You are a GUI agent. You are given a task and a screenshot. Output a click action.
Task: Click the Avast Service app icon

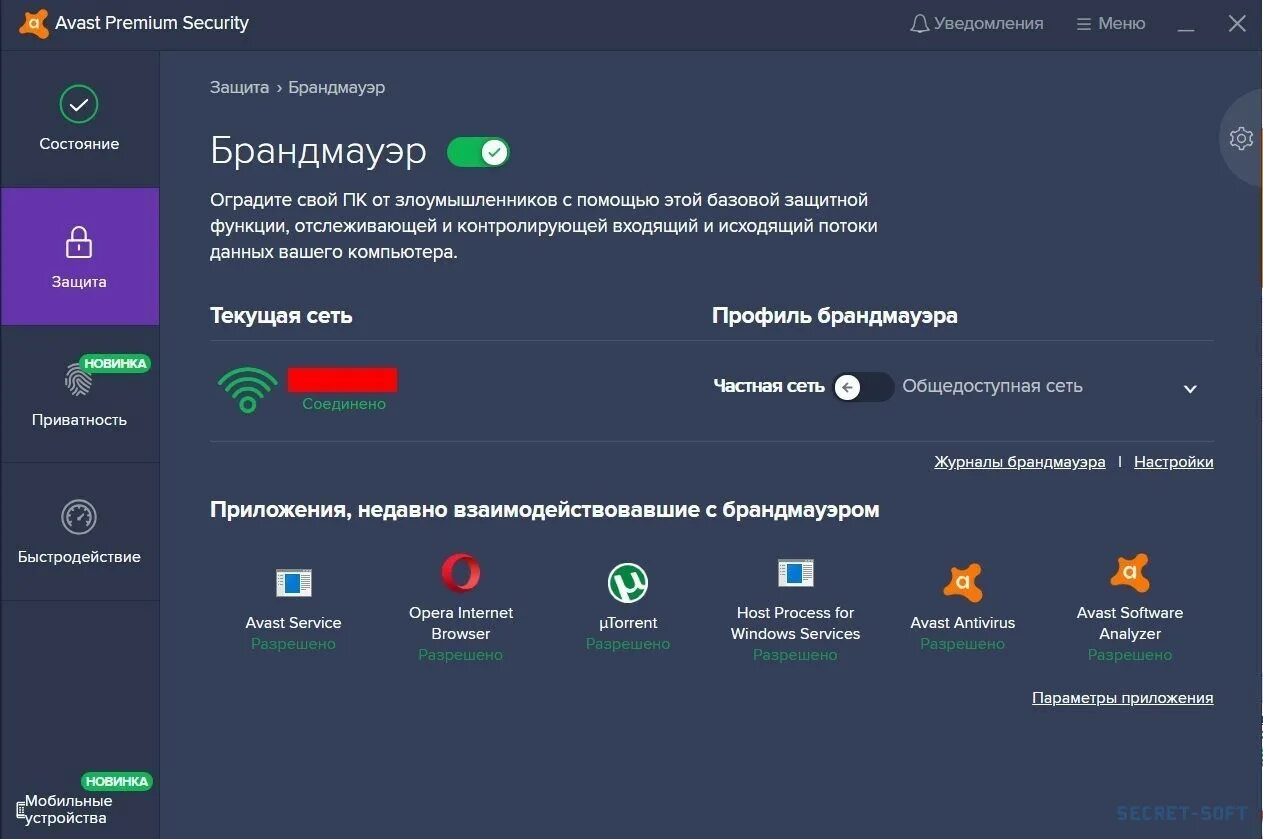coord(294,582)
